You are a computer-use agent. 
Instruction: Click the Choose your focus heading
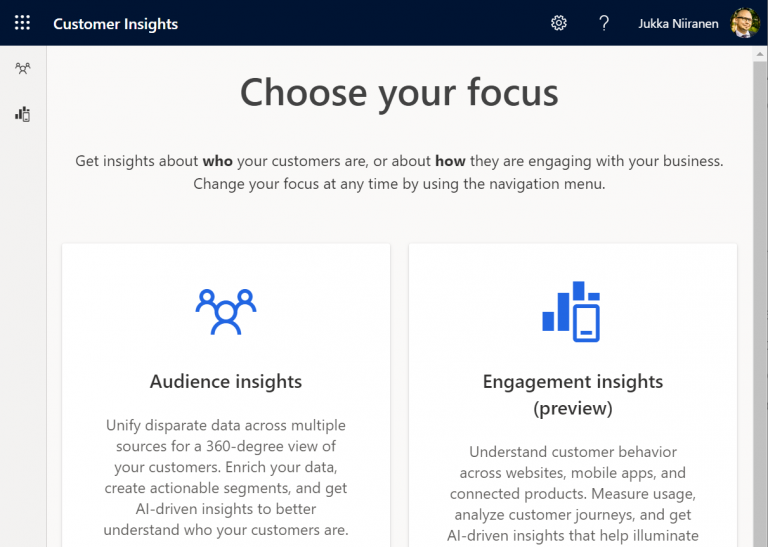[x=399, y=93]
